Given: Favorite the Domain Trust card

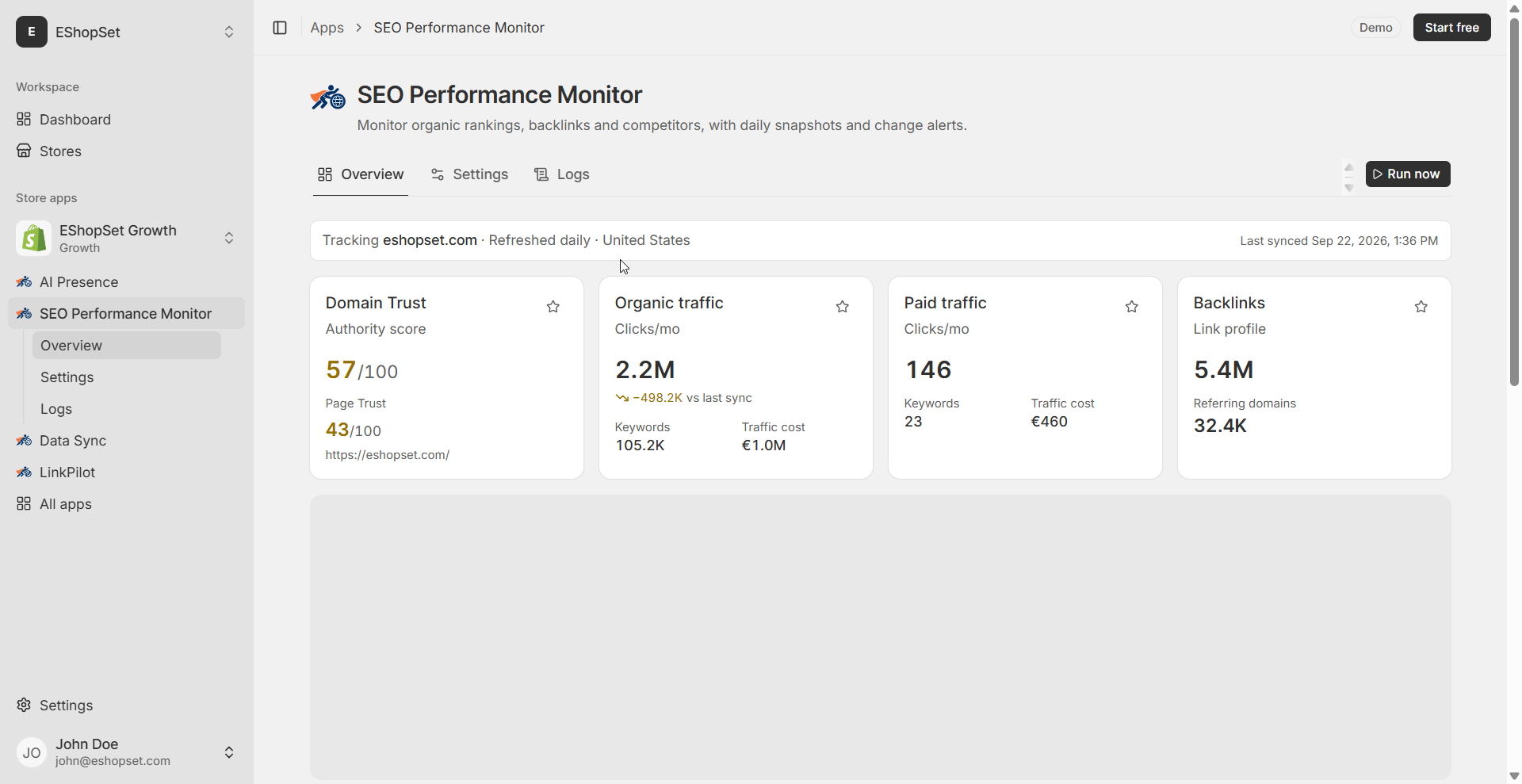Looking at the screenshot, I should pos(553,307).
